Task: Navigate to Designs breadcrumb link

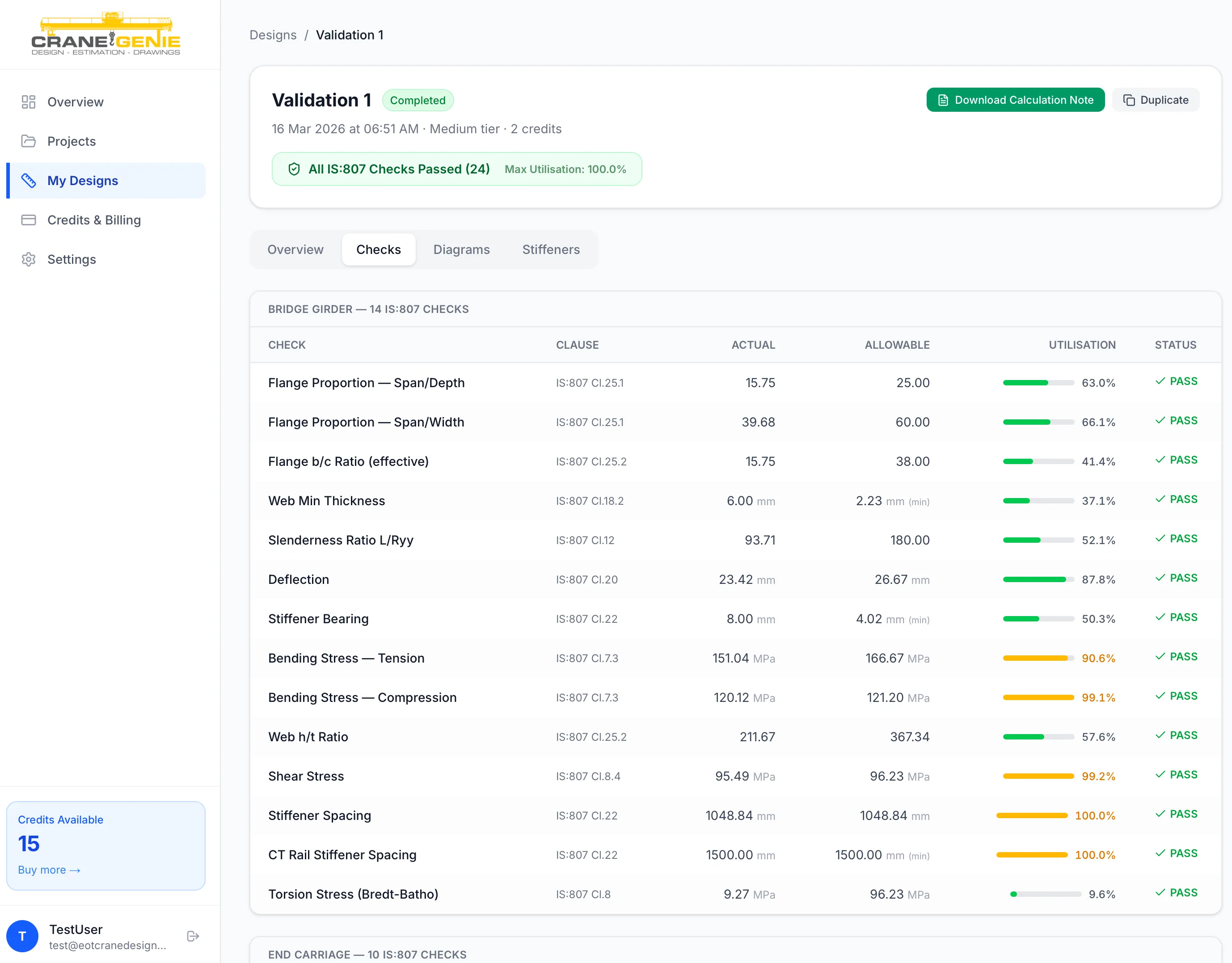Action: coord(273,35)
